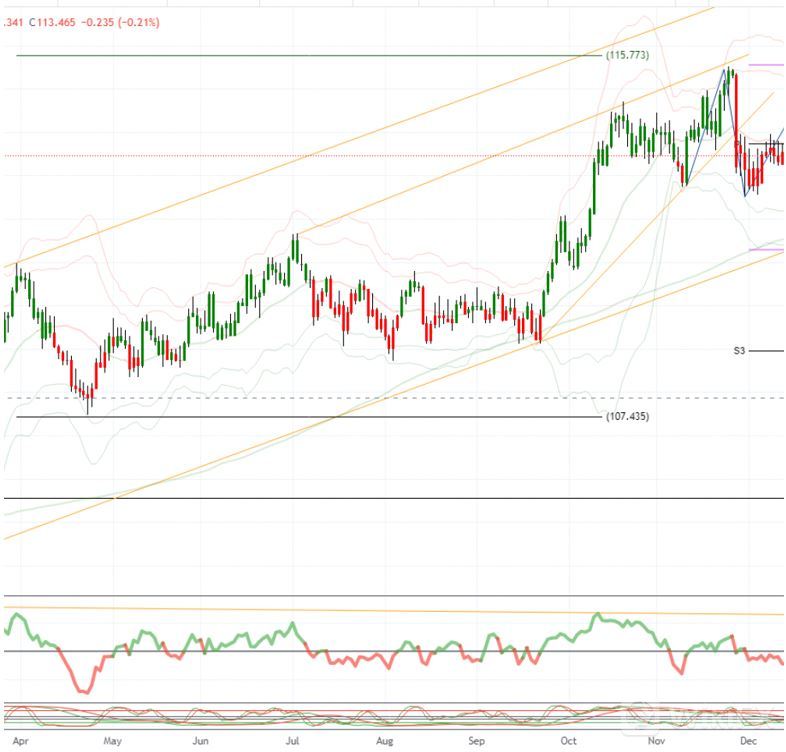
Task: Select the green horizontal line at 115.773
Action: (300, 56)
